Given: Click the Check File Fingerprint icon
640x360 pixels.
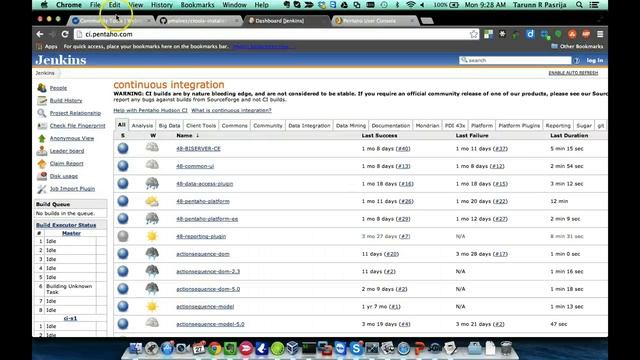Looking at the screenshot, I should 42,126.
